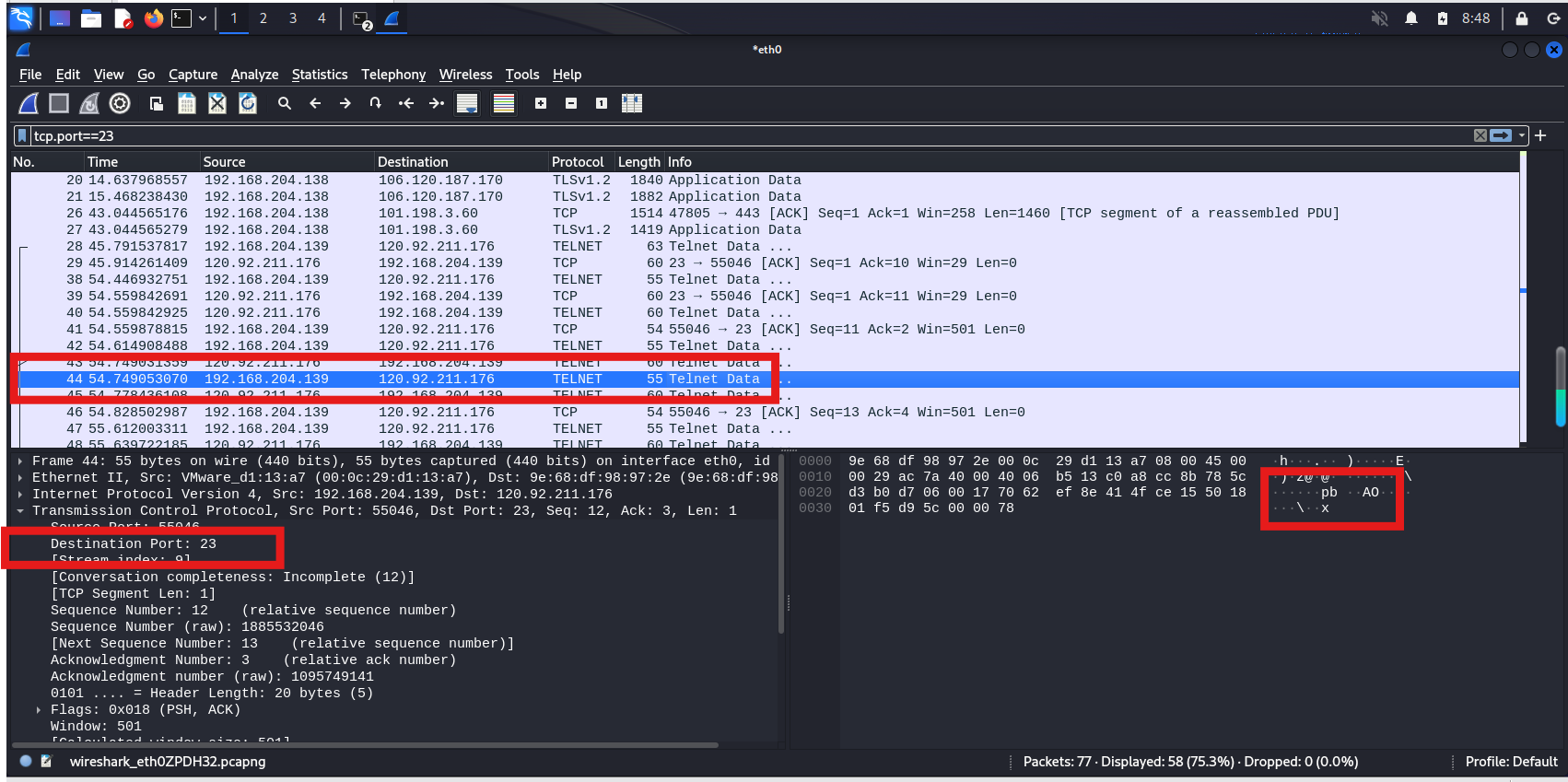Open the View menu
This screenshot has height=782, width=1568.
109,75
